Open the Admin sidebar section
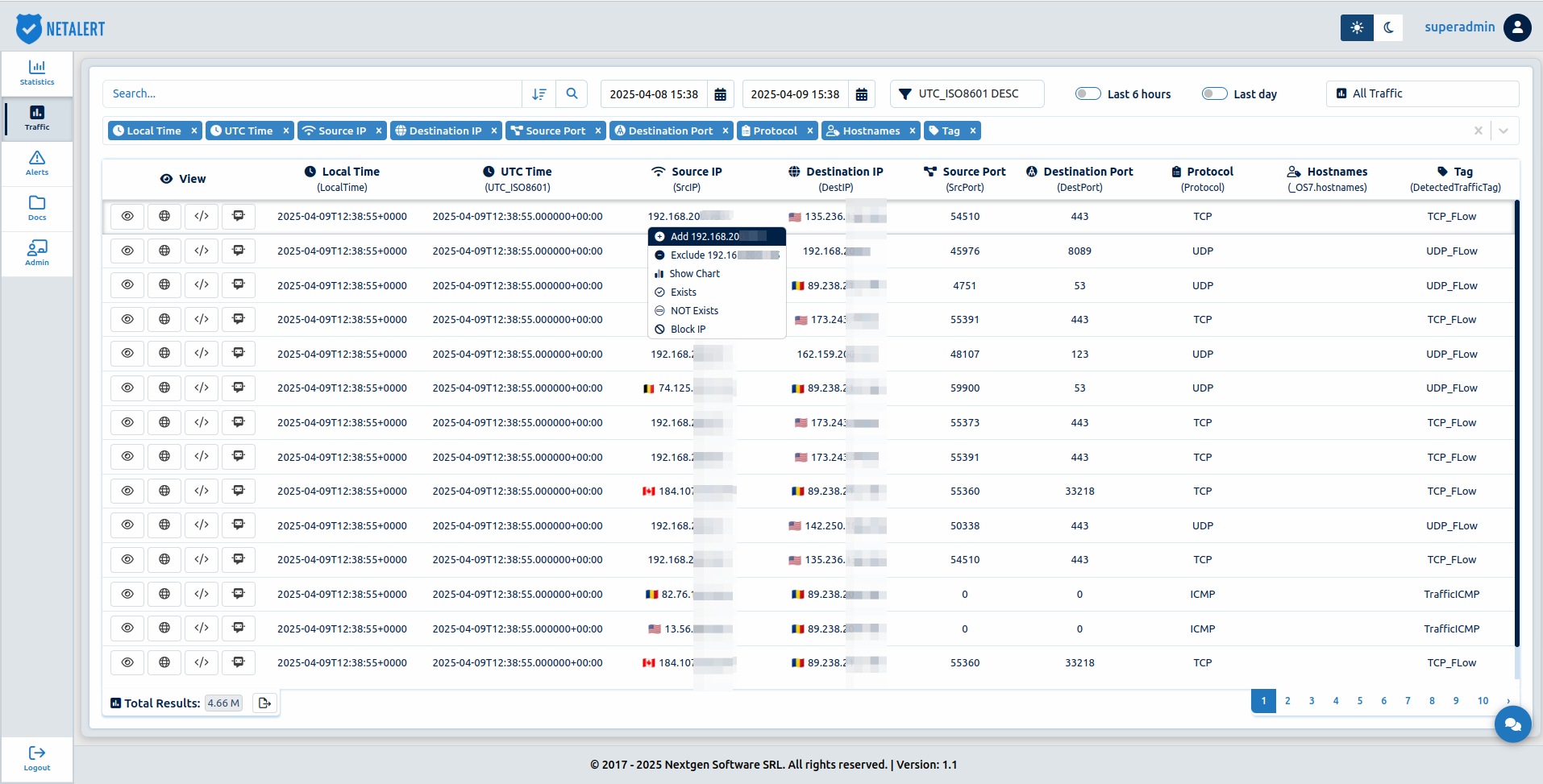 (x=37, y=253)
